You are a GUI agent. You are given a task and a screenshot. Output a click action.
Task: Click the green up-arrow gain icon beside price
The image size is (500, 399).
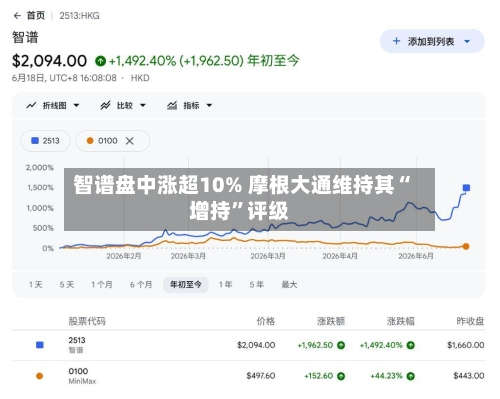100,61
